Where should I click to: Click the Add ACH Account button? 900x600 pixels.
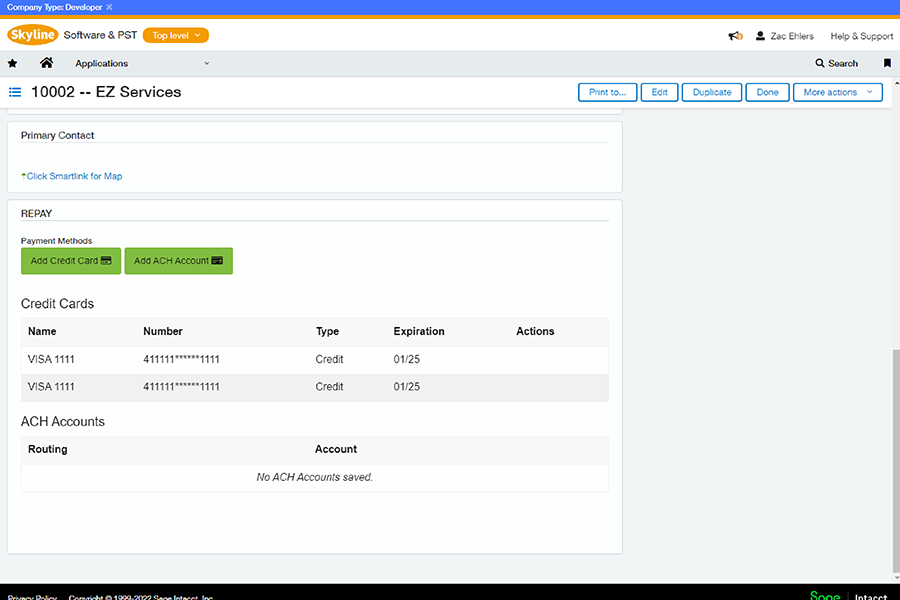pos(178,261)
